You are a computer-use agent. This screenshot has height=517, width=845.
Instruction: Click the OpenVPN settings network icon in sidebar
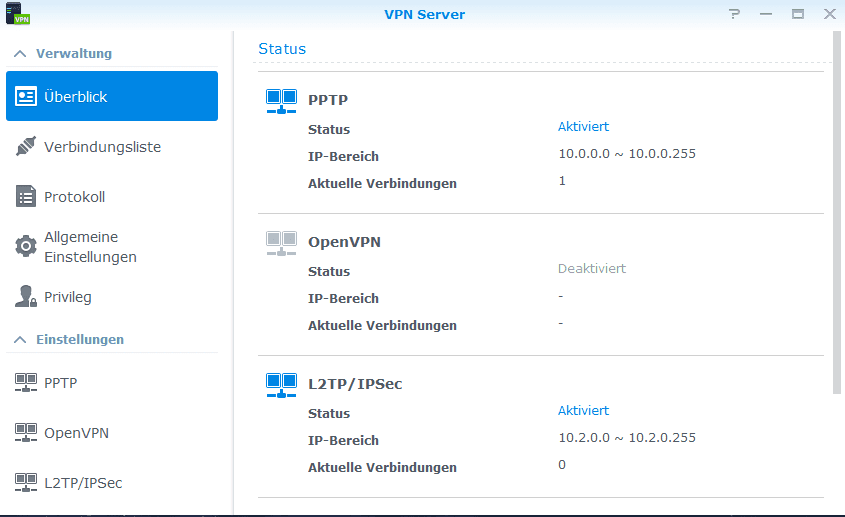coord(26,433)
